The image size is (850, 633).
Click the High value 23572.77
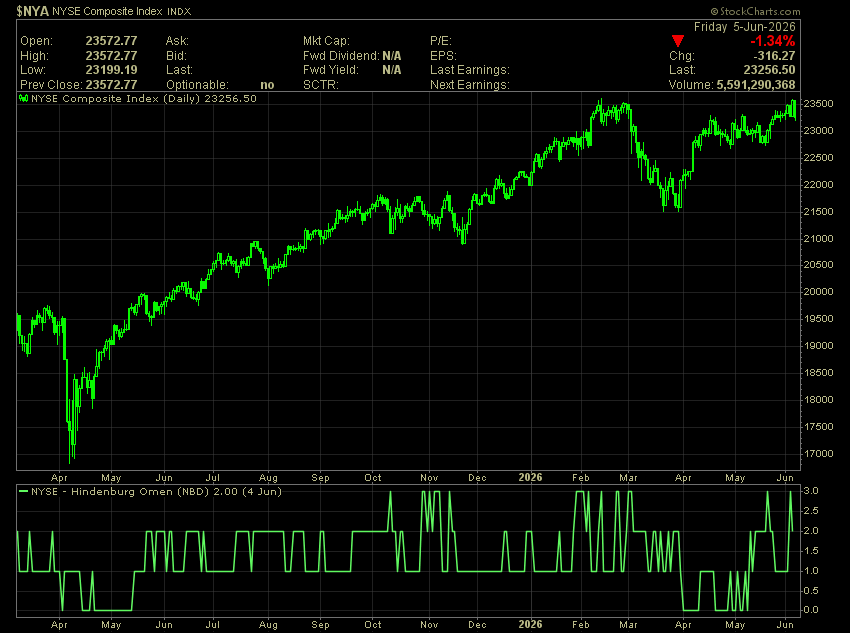tap(111, 56)
